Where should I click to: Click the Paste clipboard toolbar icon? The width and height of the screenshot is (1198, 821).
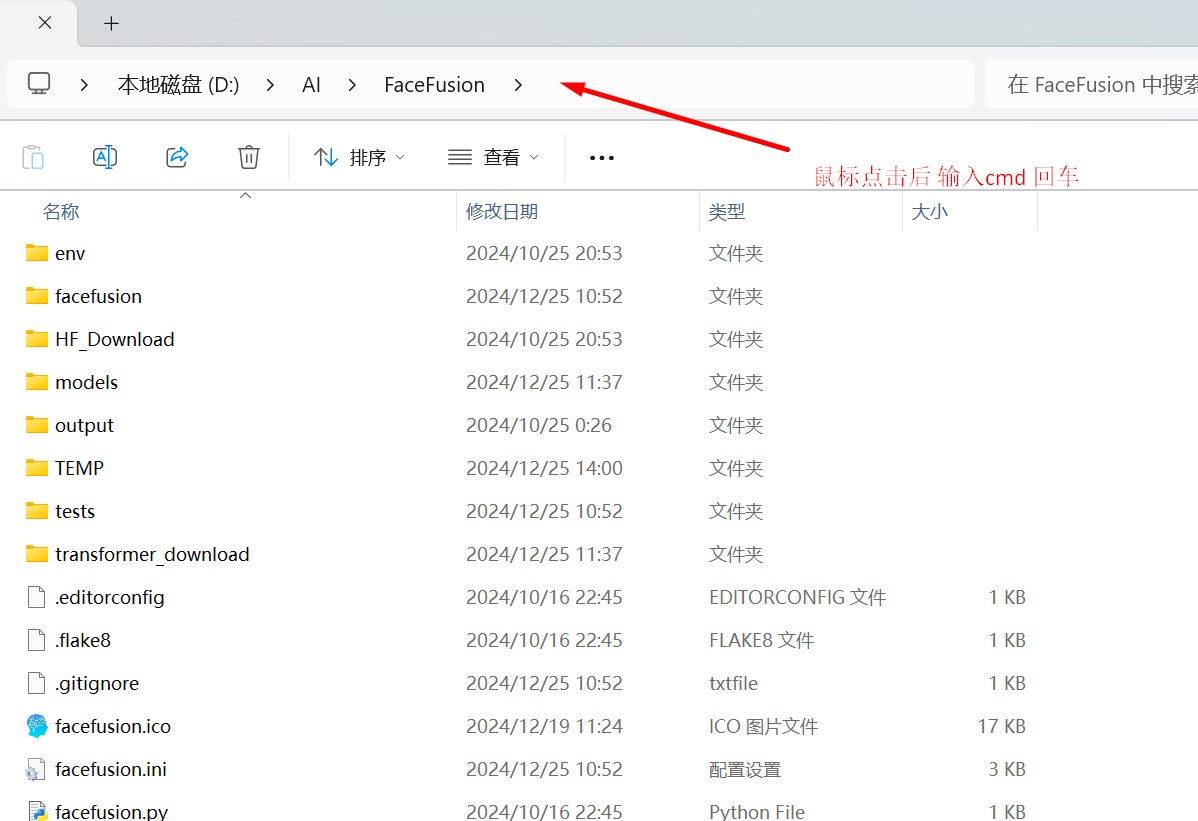[33, 157]
